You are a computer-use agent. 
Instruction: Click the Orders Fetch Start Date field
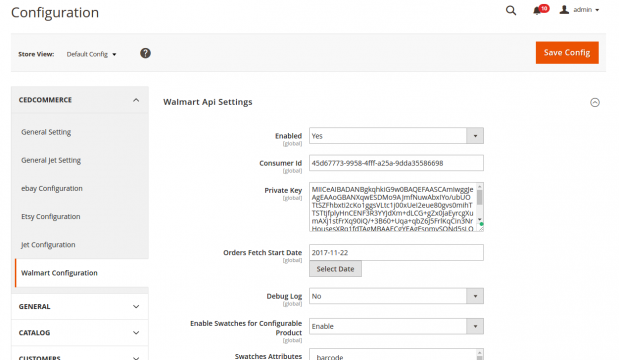(396, 253)
